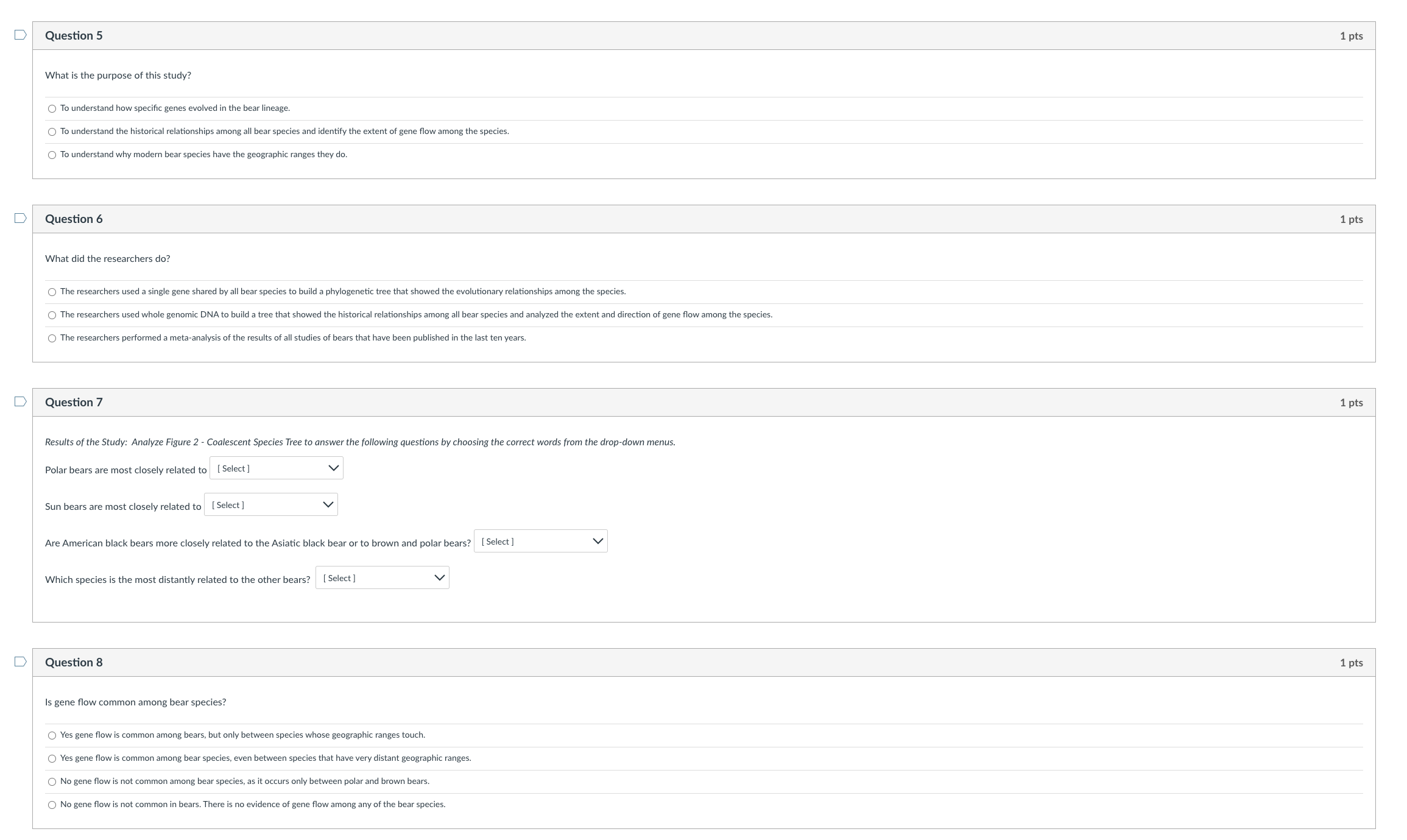1407x840 pixels.
Task: Select 'To understand historical relationships' radio button
Action: pyautogui.click(x=52, y=131)
